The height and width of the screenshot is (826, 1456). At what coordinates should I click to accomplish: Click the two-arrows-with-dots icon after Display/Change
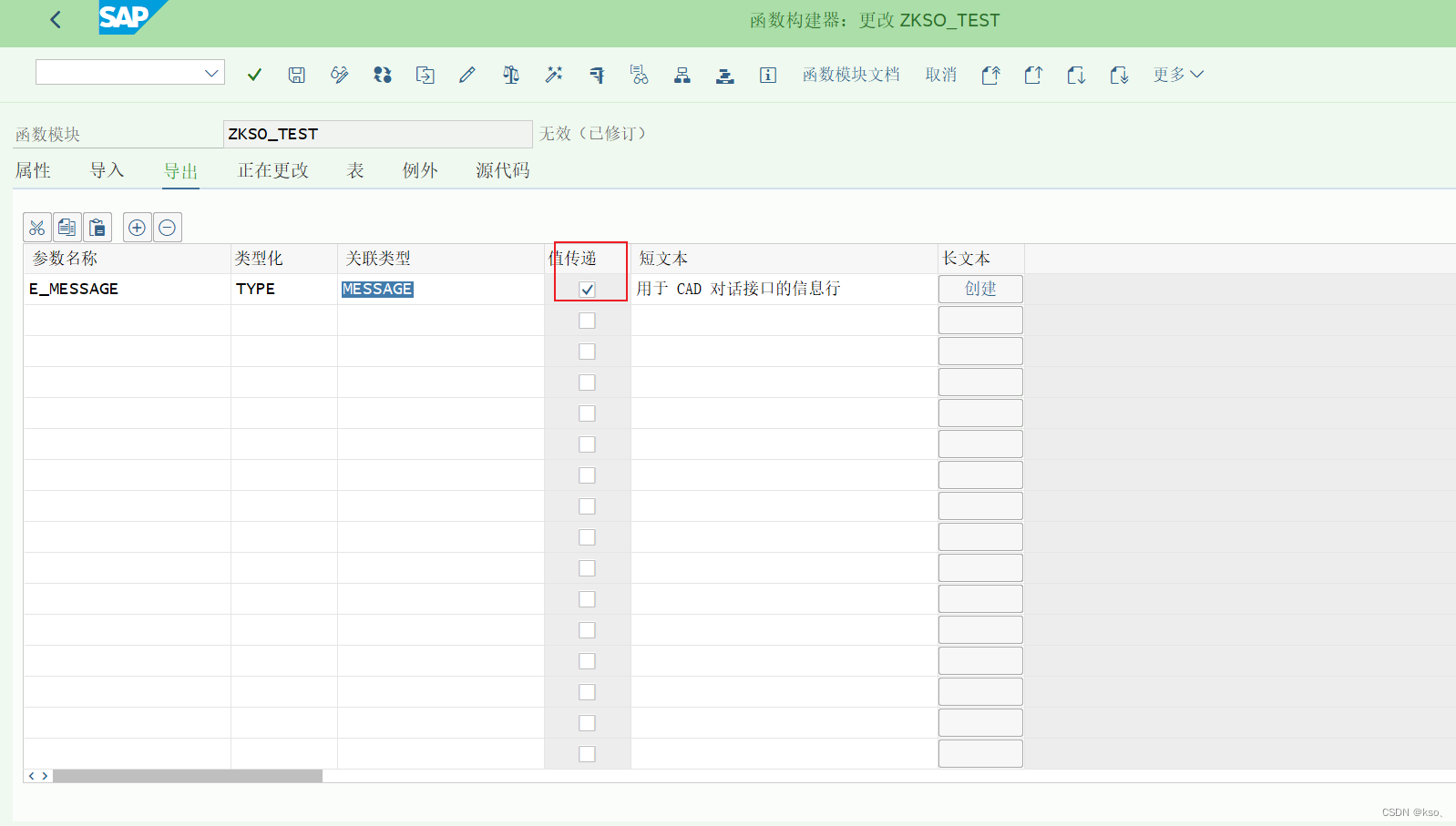pos(383,75)
